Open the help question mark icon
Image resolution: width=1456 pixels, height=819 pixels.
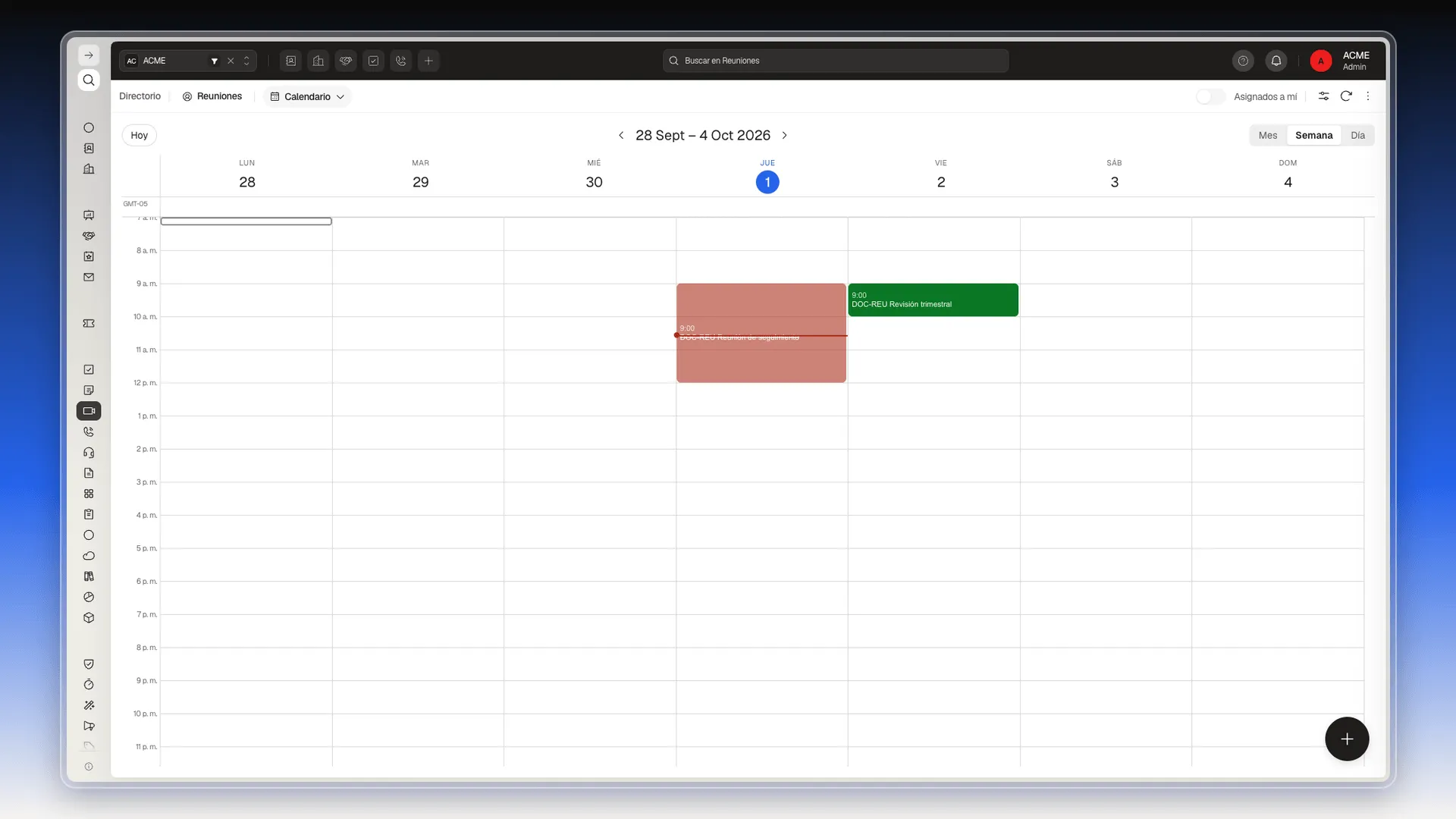tap(1243, 61)
